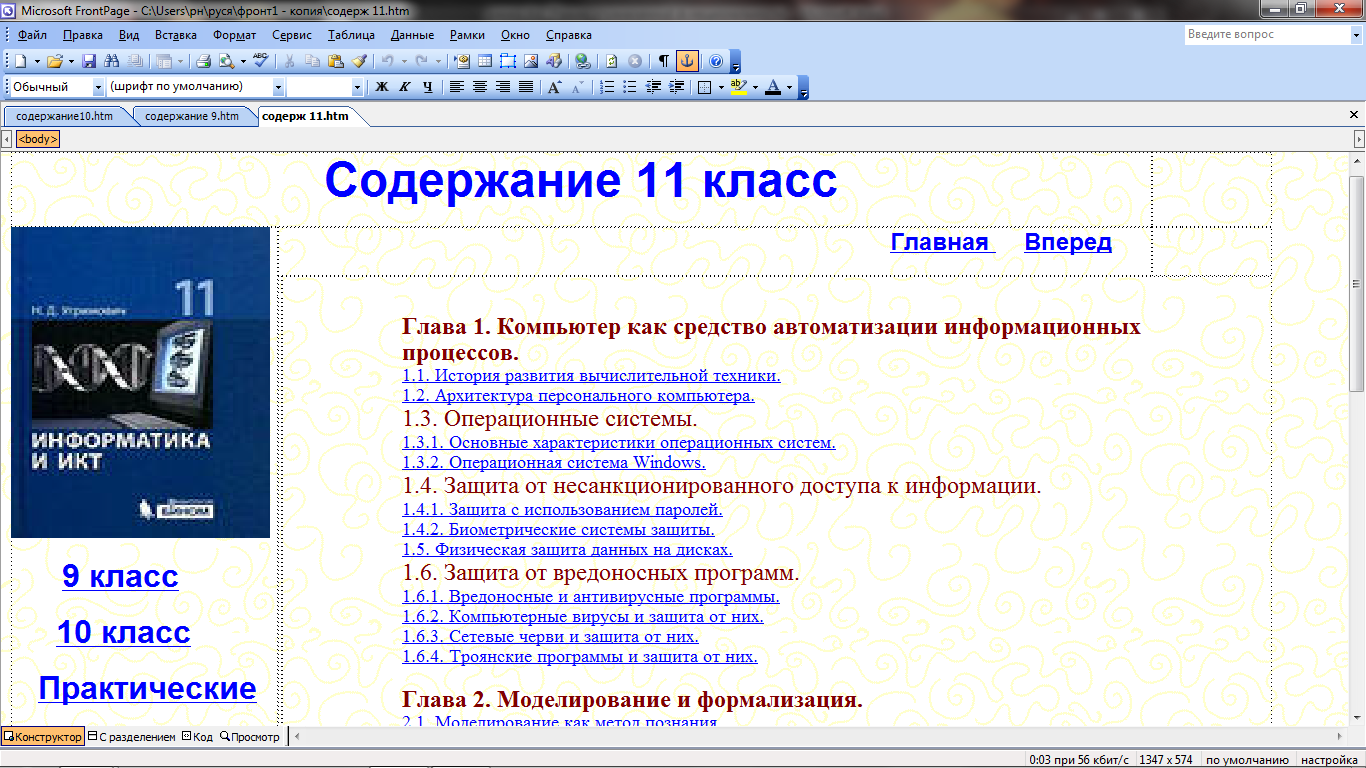Click the Insert Picture from file icon
Screen dimensions: 1366x768
(x=531, y=61)
